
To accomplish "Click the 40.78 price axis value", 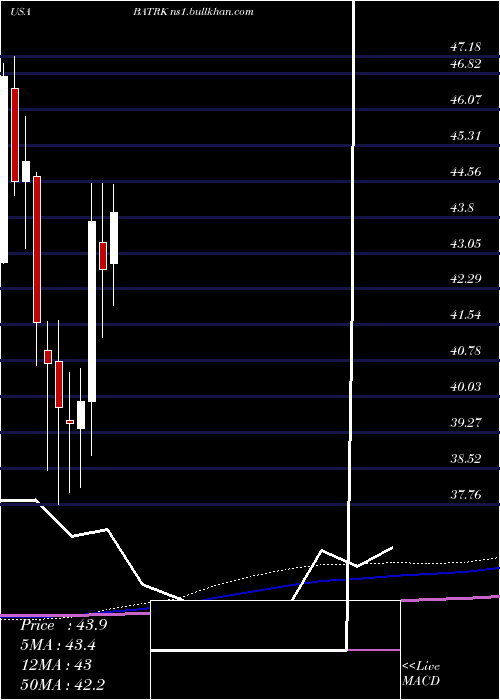I will tap(466, 351).
